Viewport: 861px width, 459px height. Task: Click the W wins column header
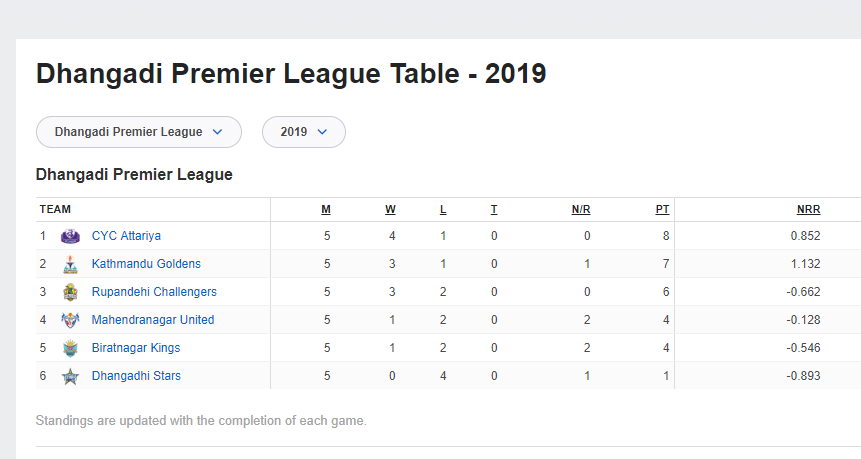coord(390,210)
